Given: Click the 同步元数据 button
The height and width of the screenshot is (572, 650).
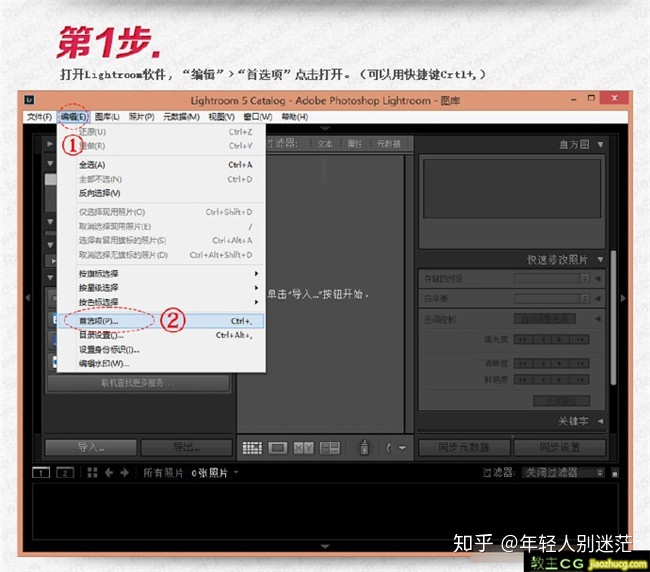Looking at the screenshot, I should tap(464, 448).
